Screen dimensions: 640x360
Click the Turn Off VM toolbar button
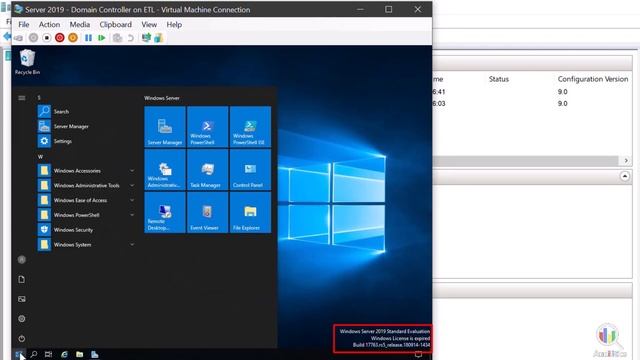[x=47, y=38]
